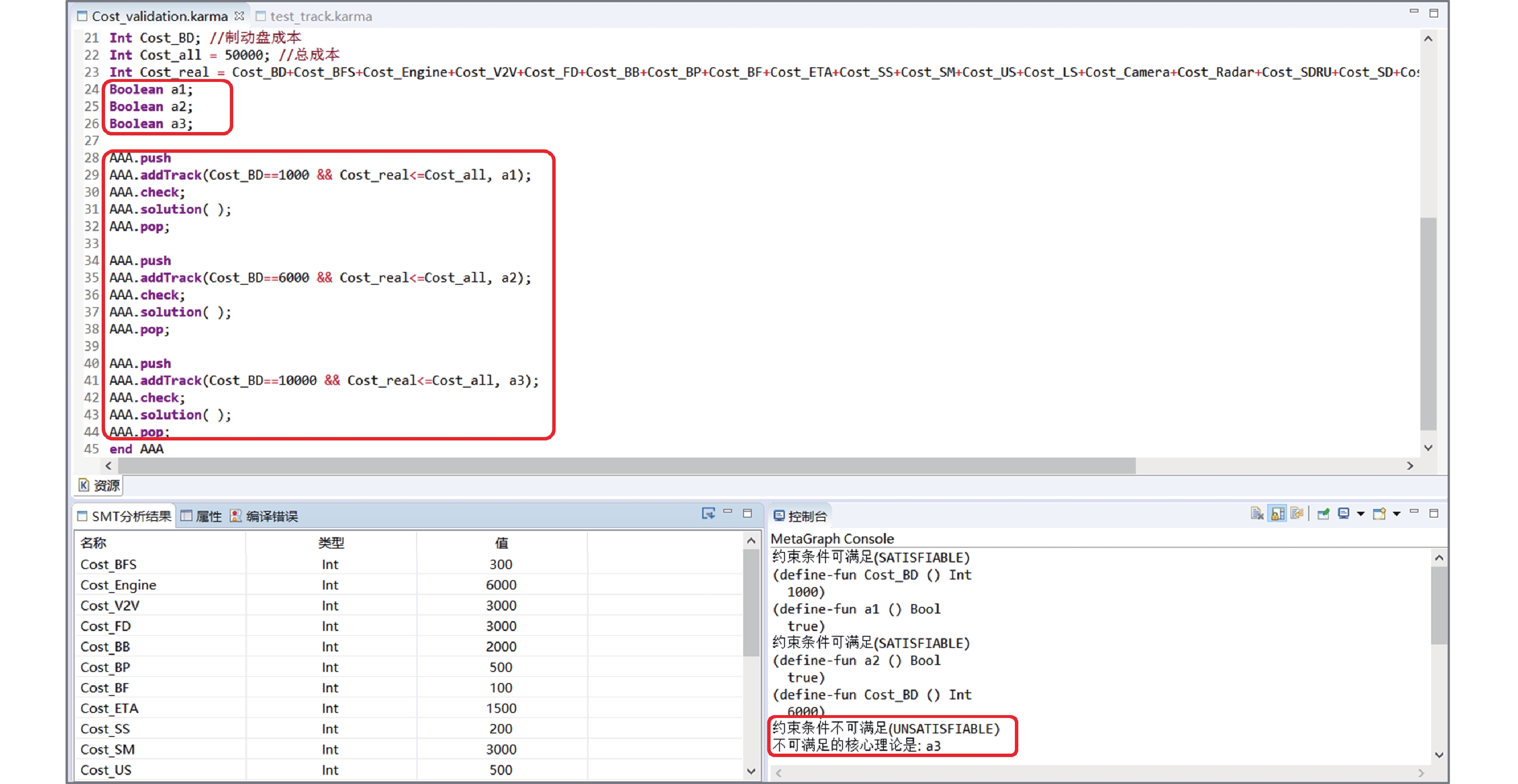Click the console scroll down arrow
Screen dimensions: 1518x784
point(1439,755)
